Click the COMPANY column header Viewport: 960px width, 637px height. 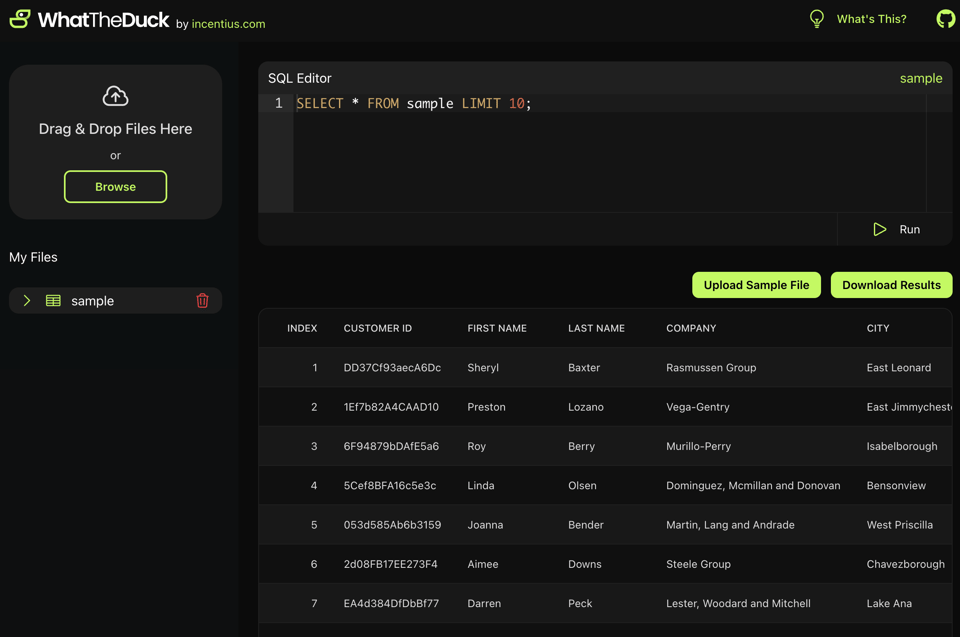click(x=691, y=328)
